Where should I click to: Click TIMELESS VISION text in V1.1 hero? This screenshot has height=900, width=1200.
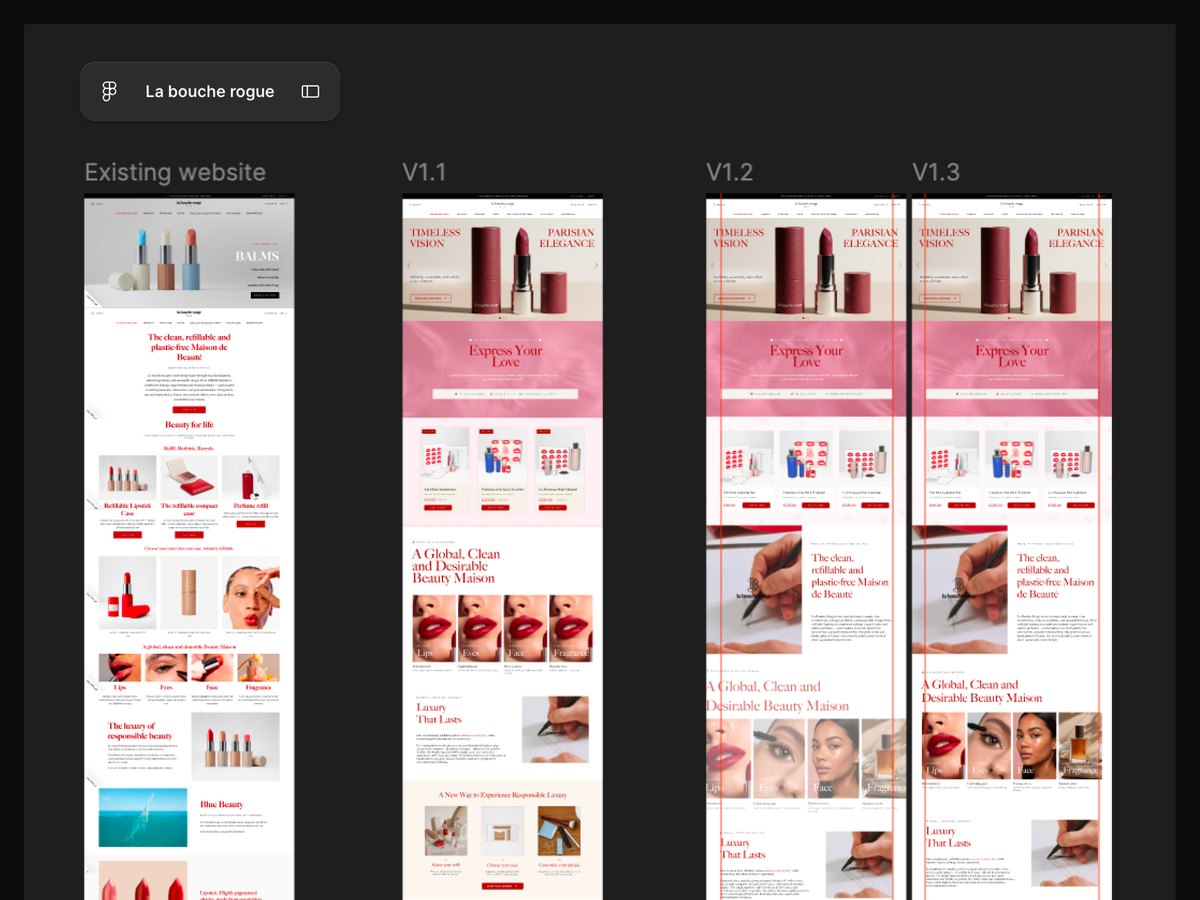click(435, 238)
